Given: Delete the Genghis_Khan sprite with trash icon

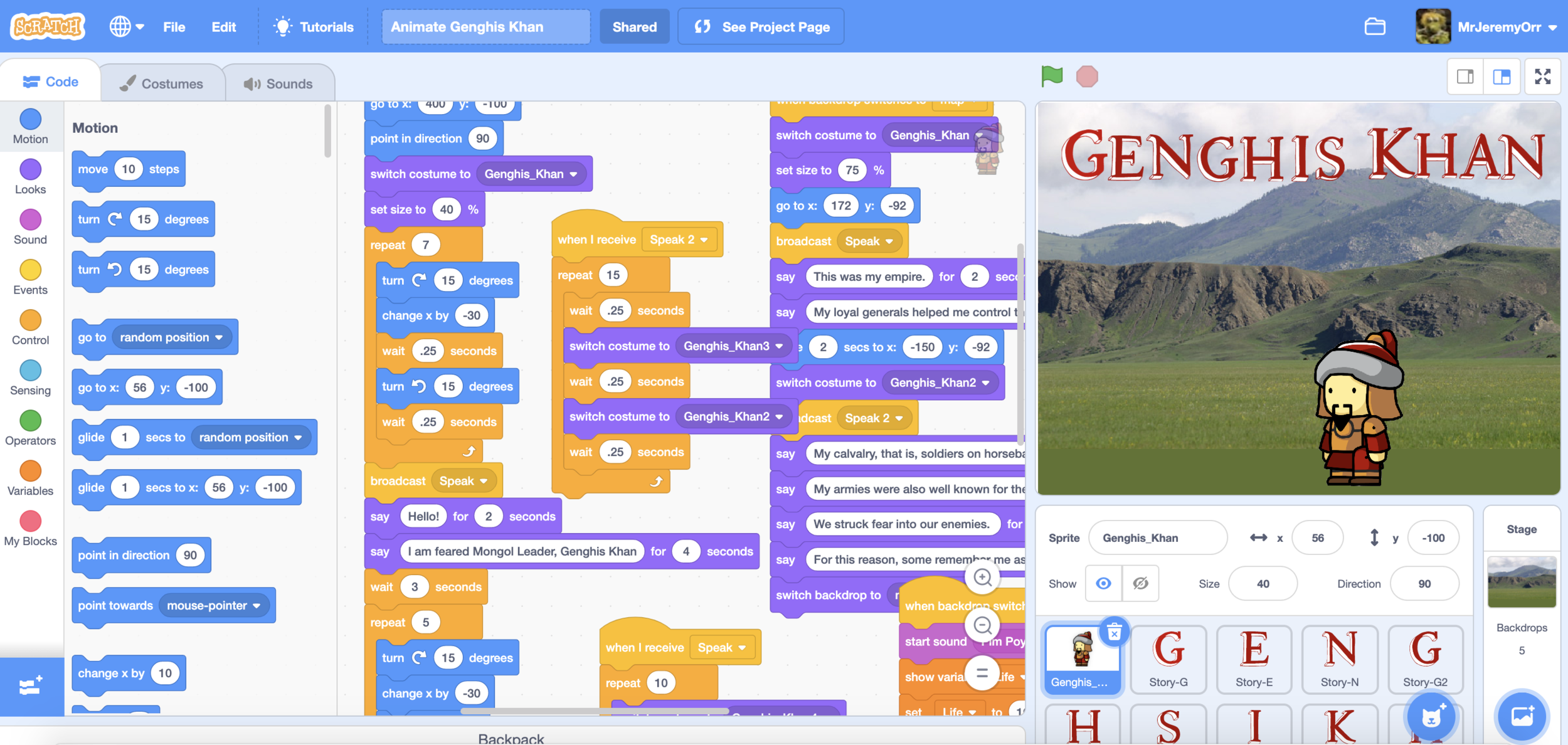Looking at the screenshot, I should 1114,633.
